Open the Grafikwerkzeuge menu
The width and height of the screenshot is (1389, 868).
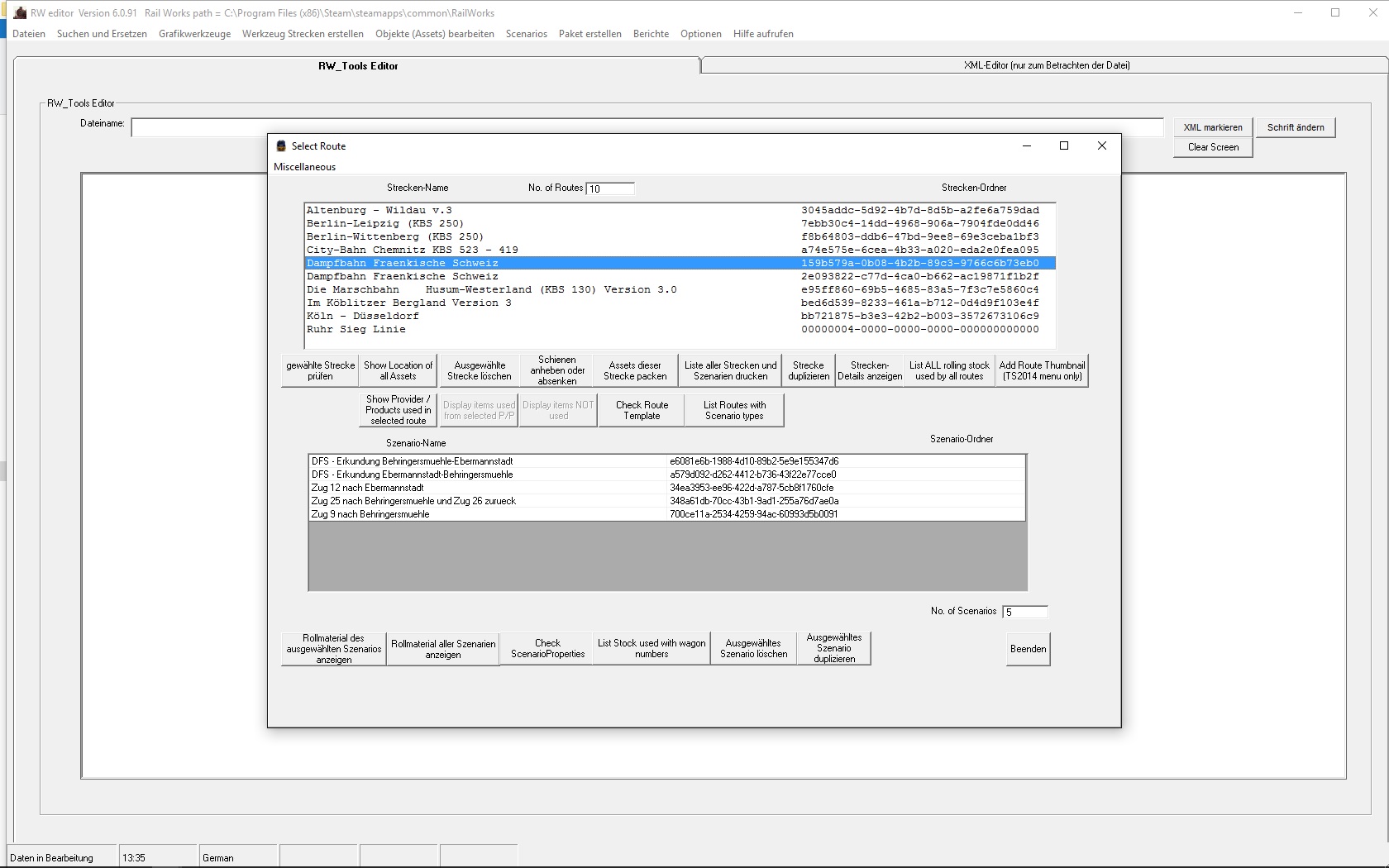pyautogui.click(x=194, y=34)
